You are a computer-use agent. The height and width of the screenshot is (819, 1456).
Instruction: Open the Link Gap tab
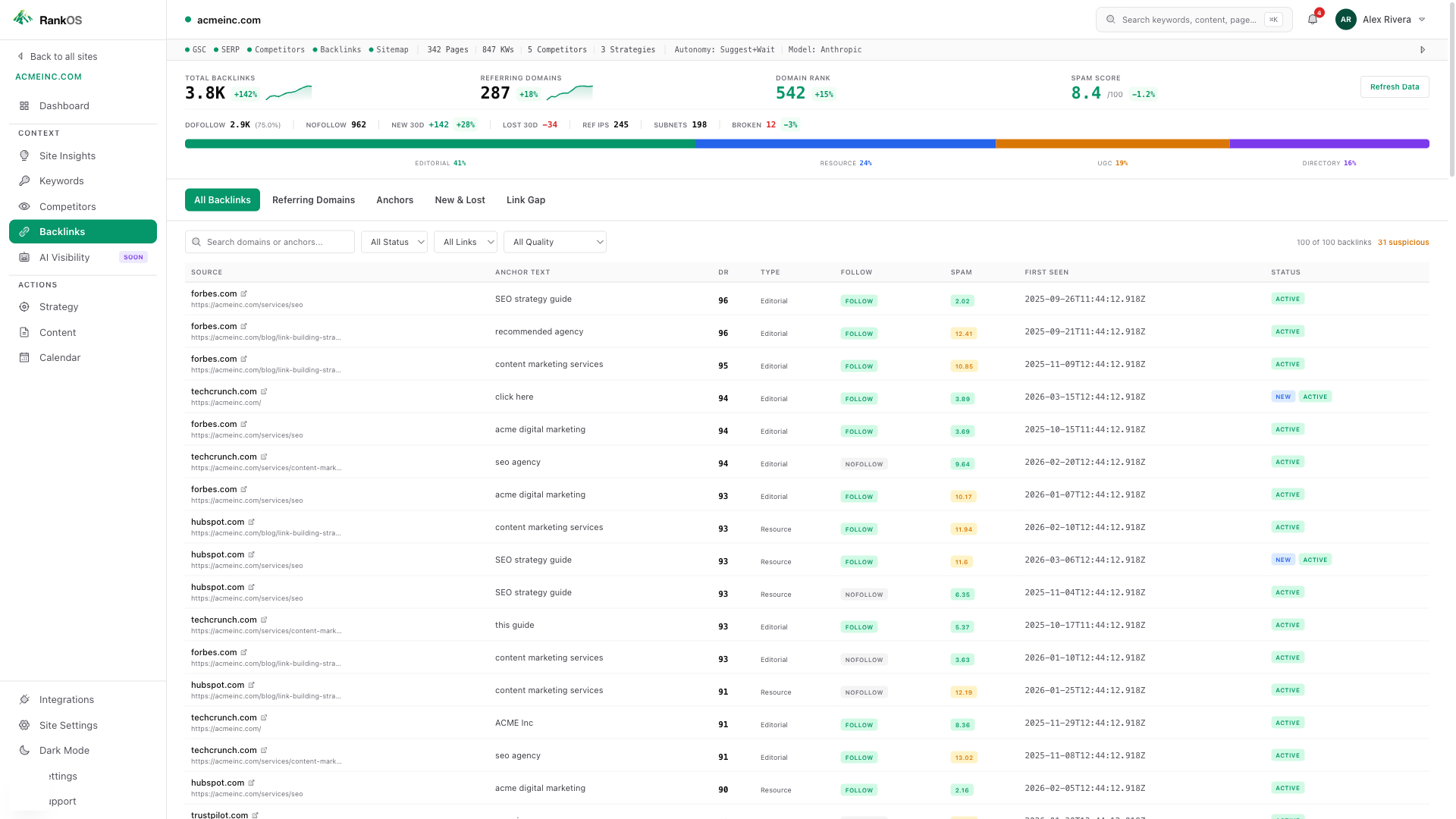(526, 199)
